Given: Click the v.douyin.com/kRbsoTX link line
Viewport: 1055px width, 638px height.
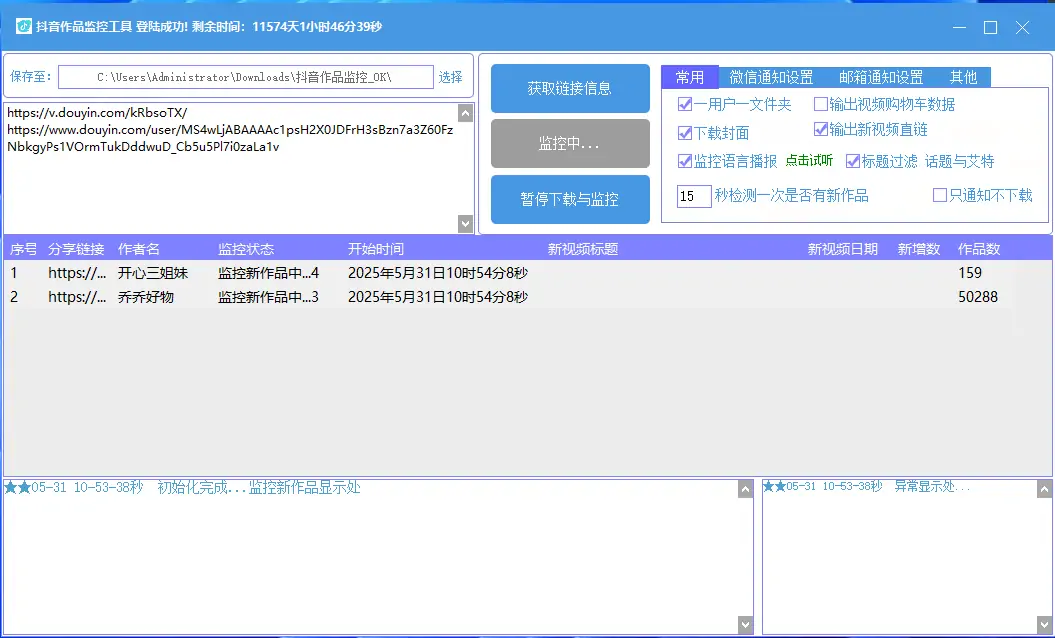Looking at the screenshot, I should 98,112.
